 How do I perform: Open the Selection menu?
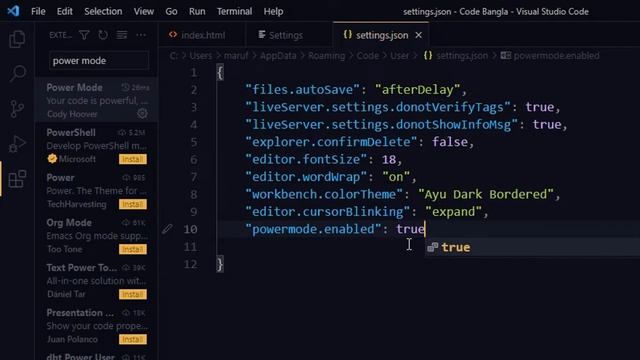(103, 11)
